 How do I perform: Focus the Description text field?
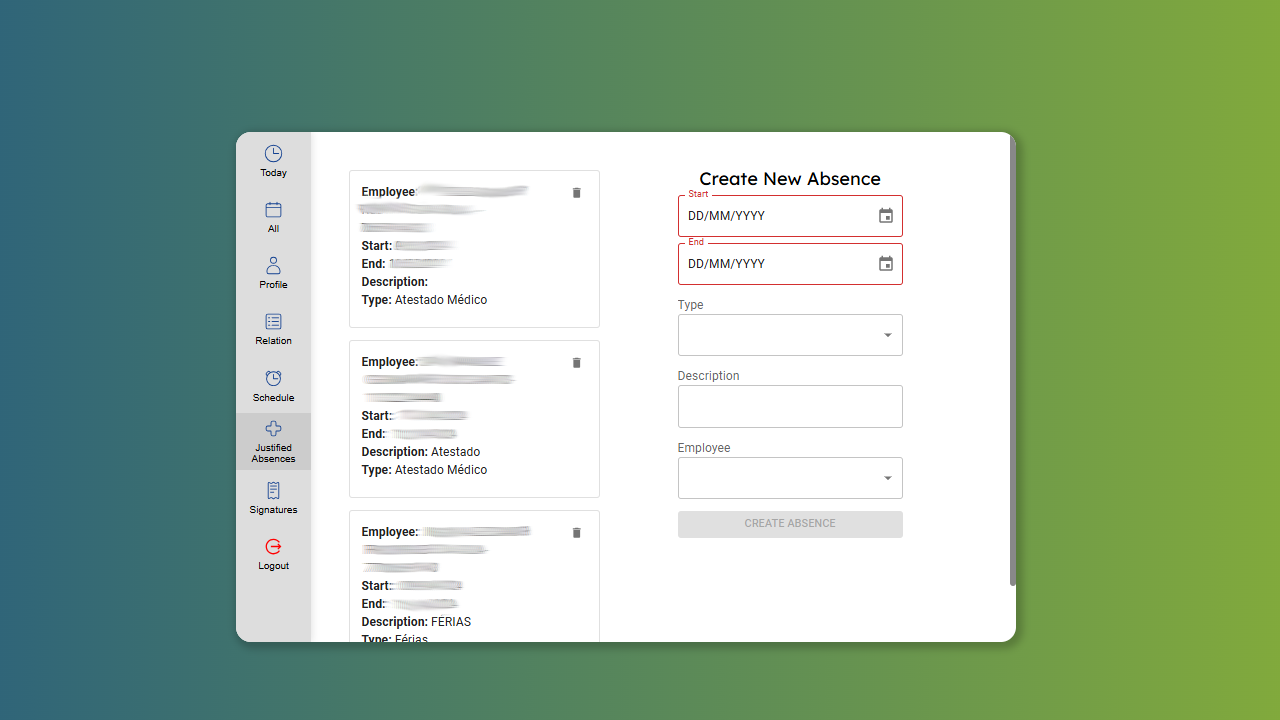point(789,407)
